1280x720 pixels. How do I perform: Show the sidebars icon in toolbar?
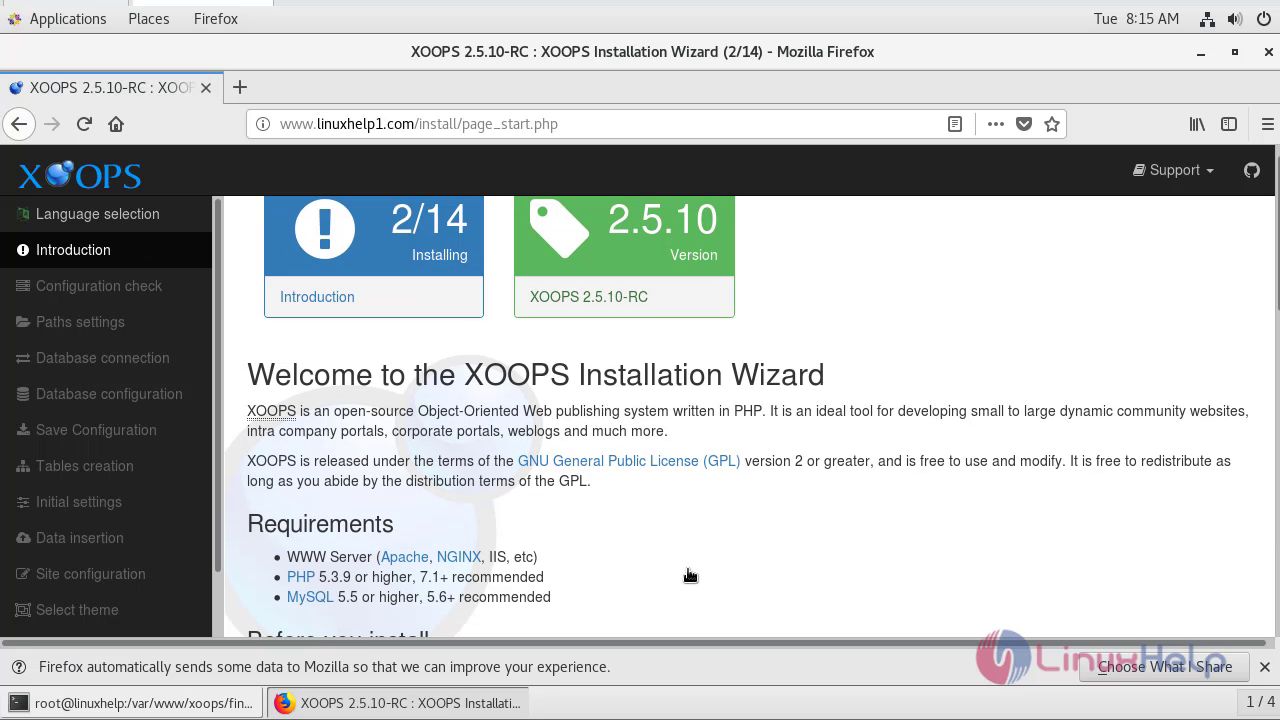point(1229,124)
